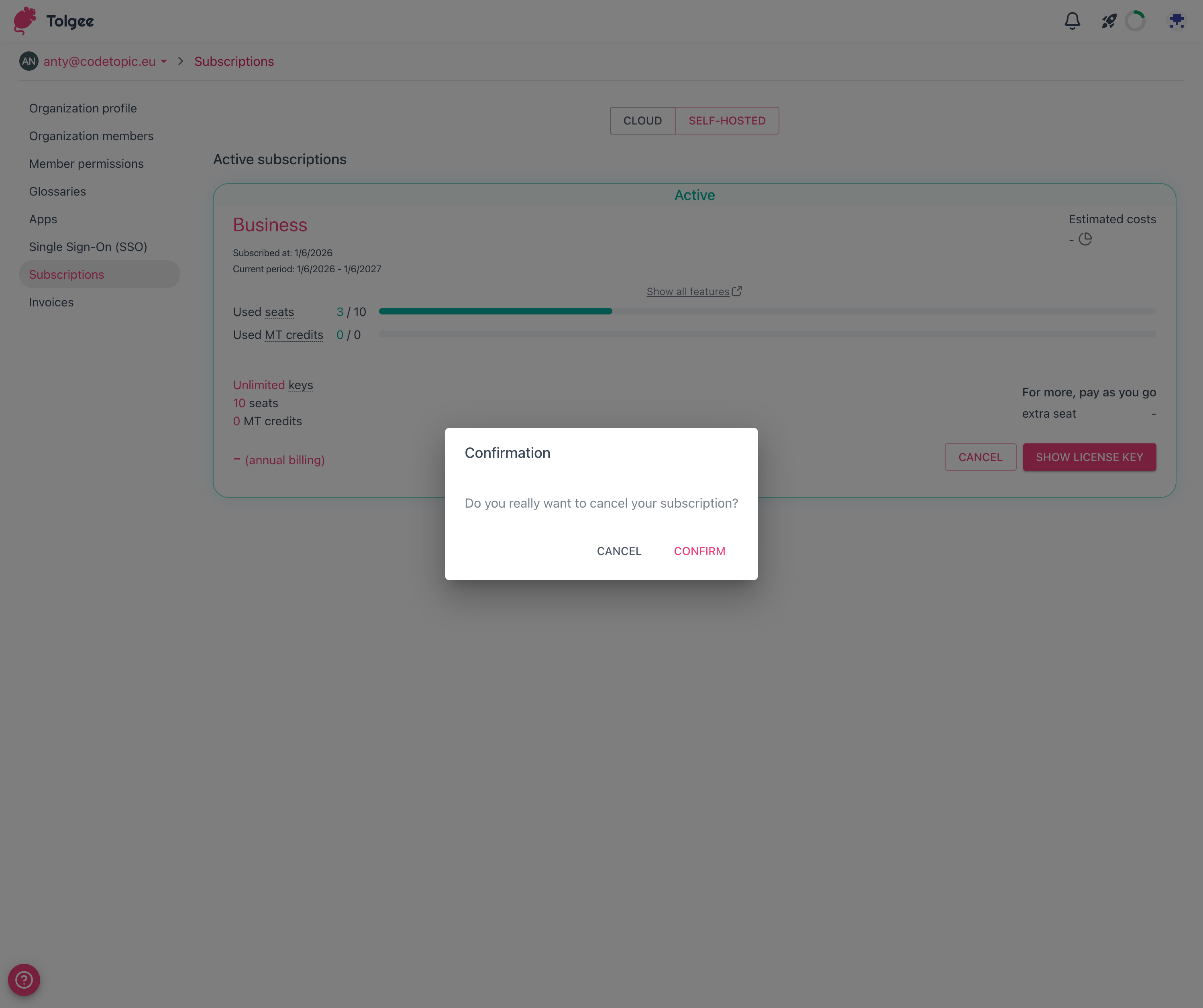Screen dimensions: 1203x1008
Task: Open the user avatar menu
Action: 1176,21
